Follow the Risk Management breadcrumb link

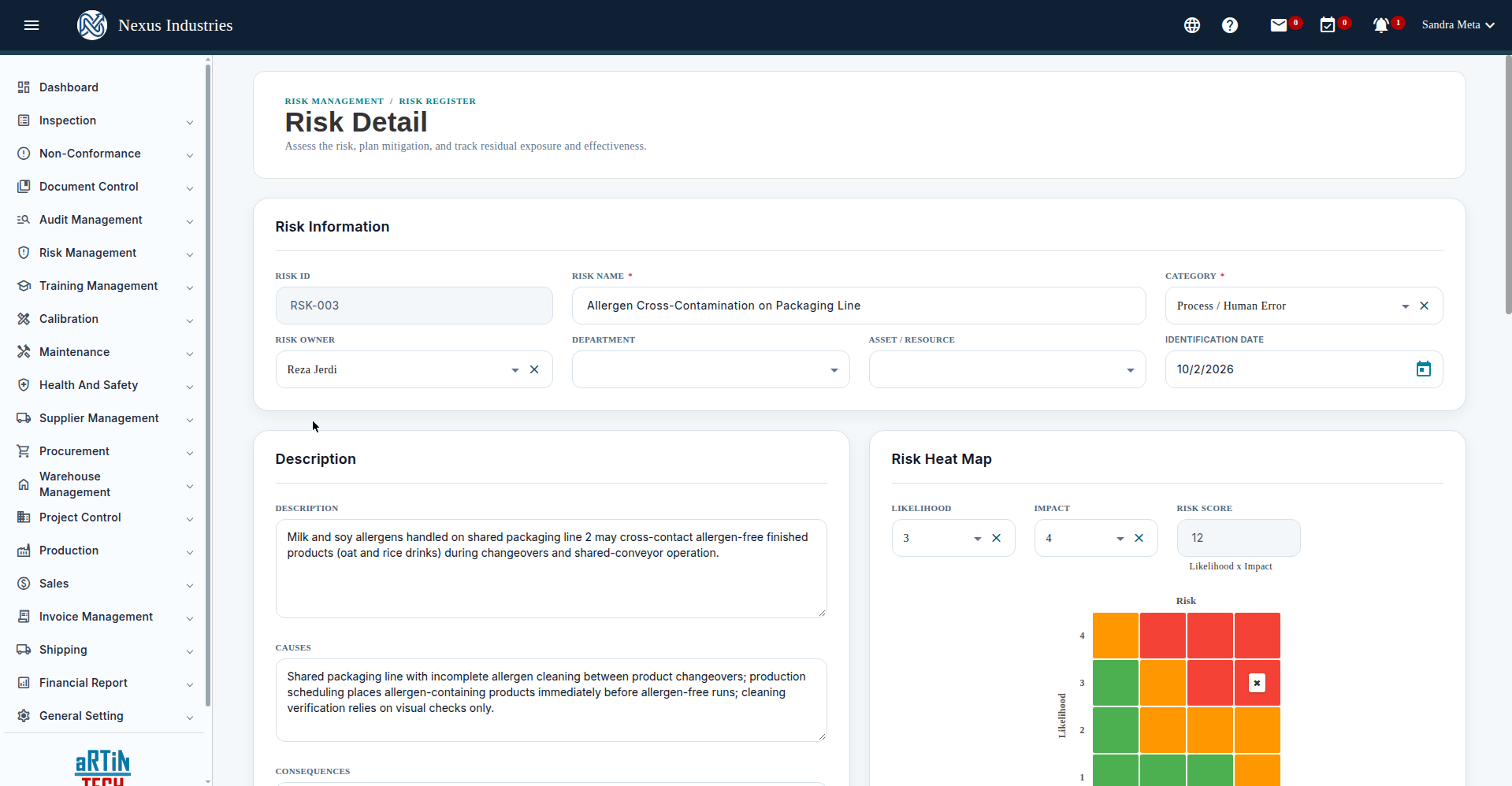tap(334, 101)
